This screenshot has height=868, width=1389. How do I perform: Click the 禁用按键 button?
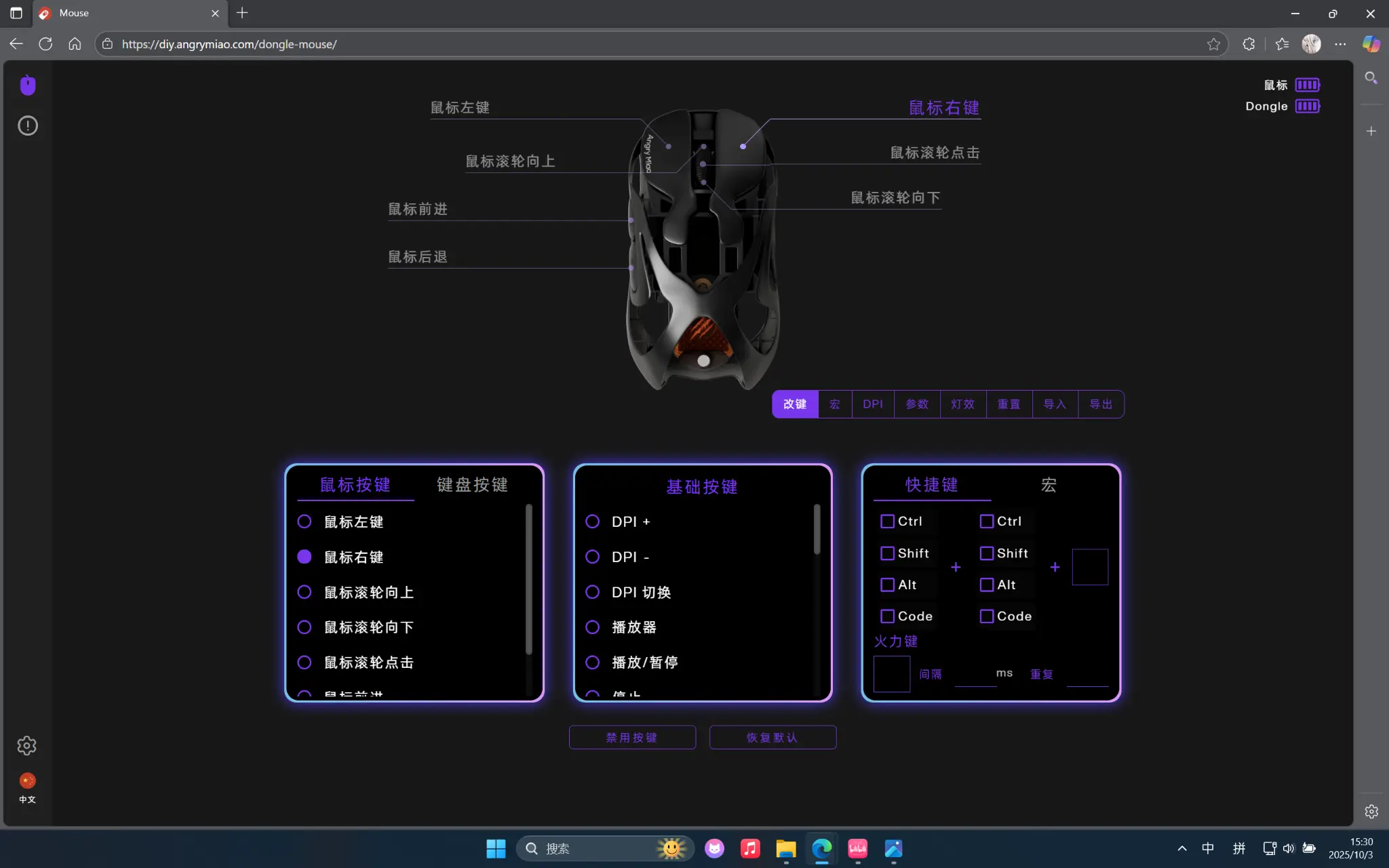[x=631, y=737]
